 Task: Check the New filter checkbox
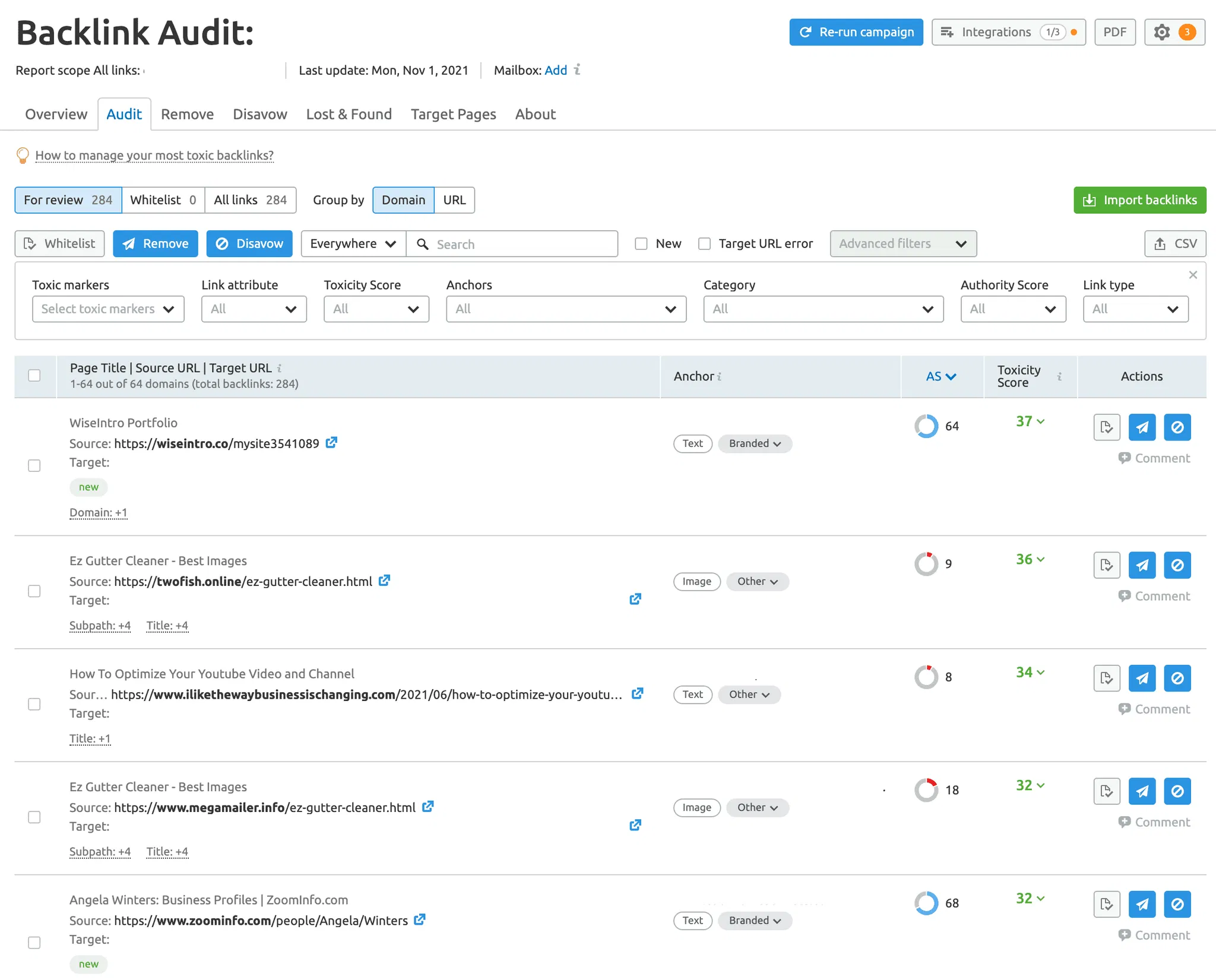coord(641,244)
